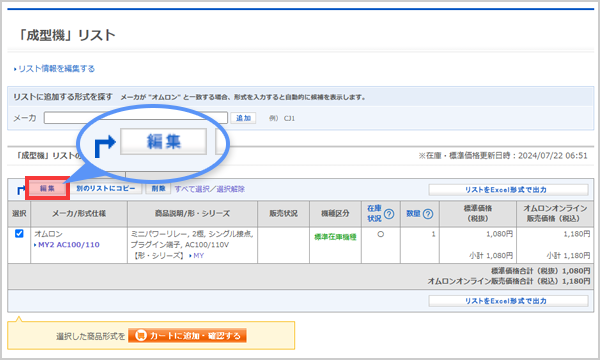Click the 1,180円 online price cell

pos(577,234)
